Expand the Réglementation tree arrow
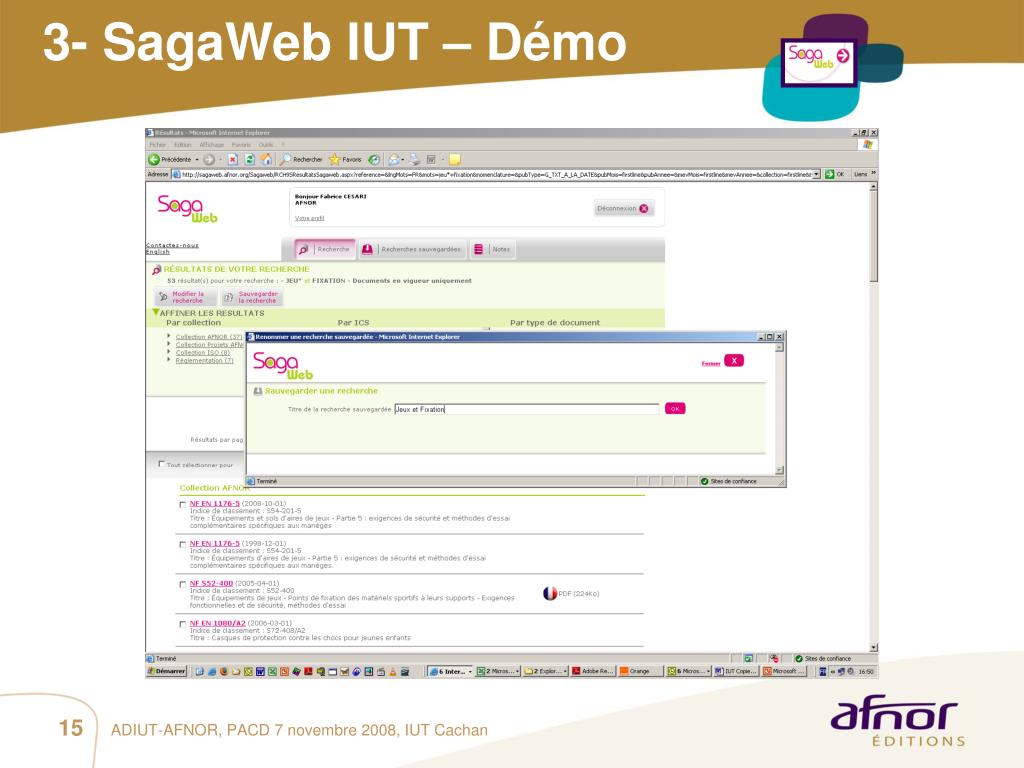 tap(169, 360)
